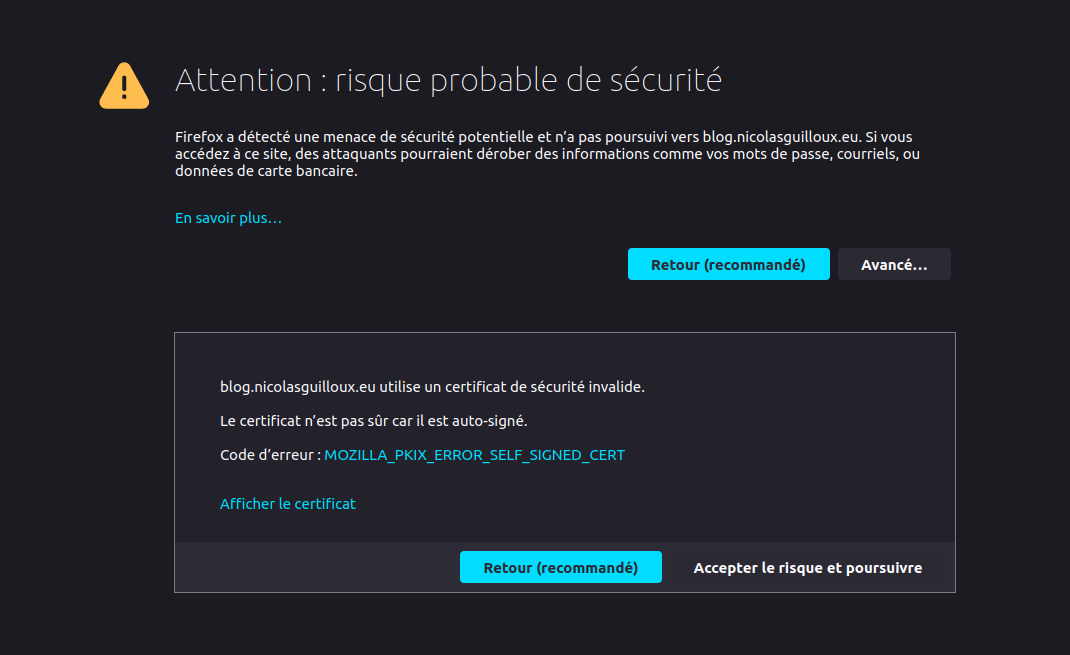This screenshot has width=1070, height=655.
Task: Click the heading "Attention : risque probable de sécurité"
Action: (448, 81)
